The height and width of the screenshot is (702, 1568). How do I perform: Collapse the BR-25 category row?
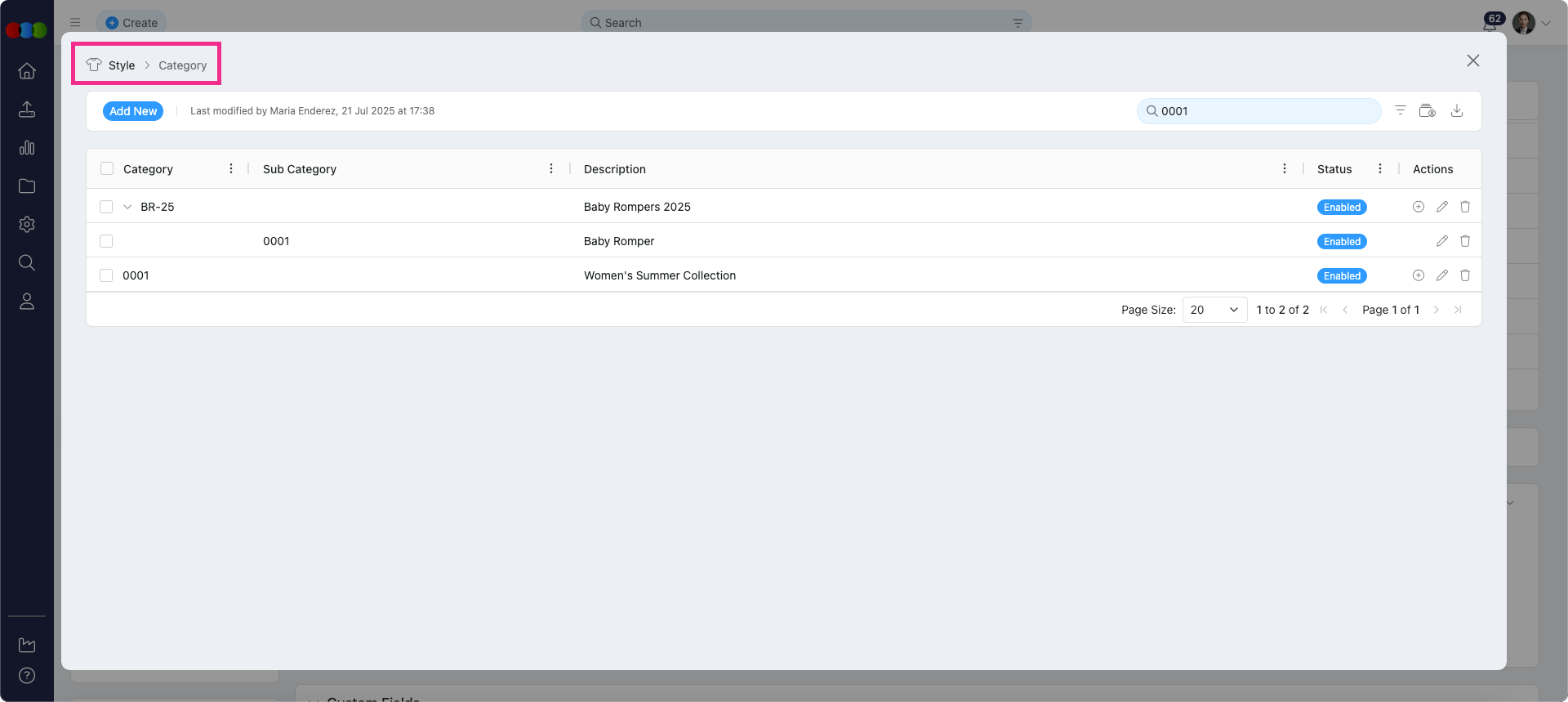click(x=127, y=207)
